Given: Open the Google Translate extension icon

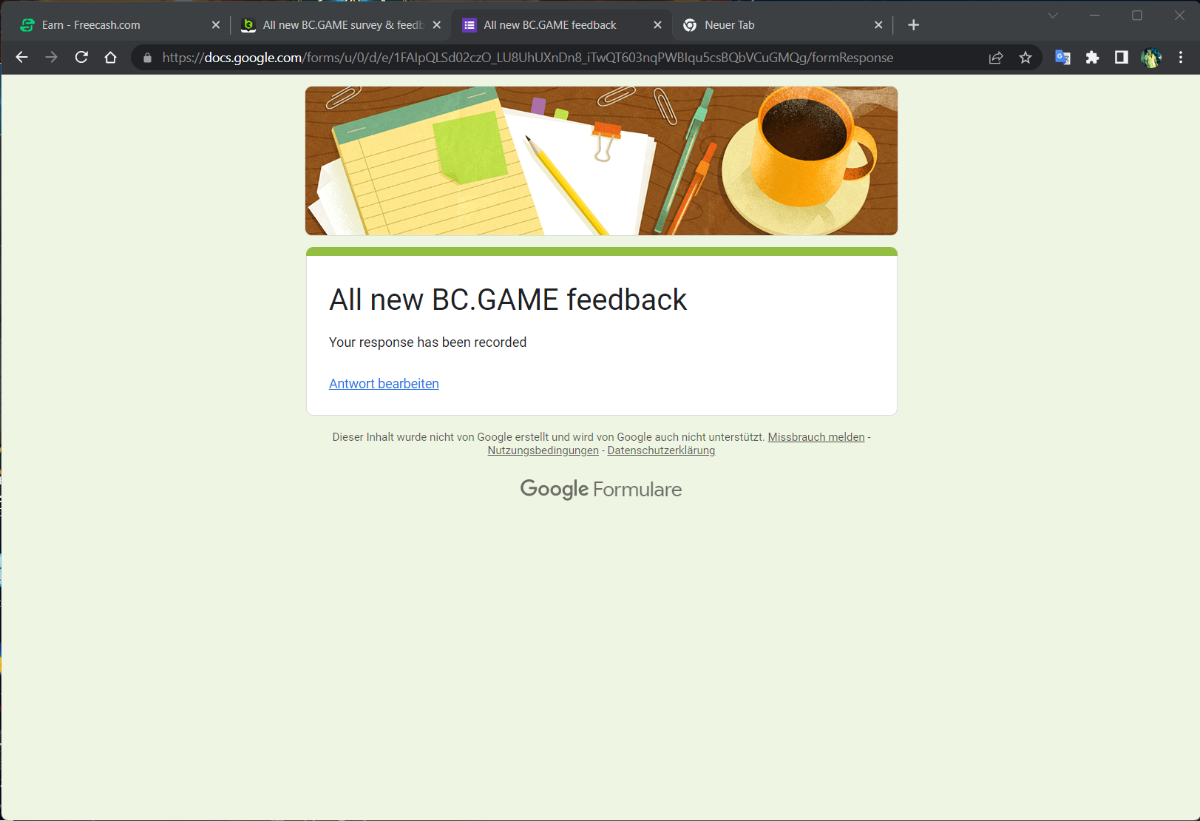Looking at the screenshot, I should tap(1063, 58).
